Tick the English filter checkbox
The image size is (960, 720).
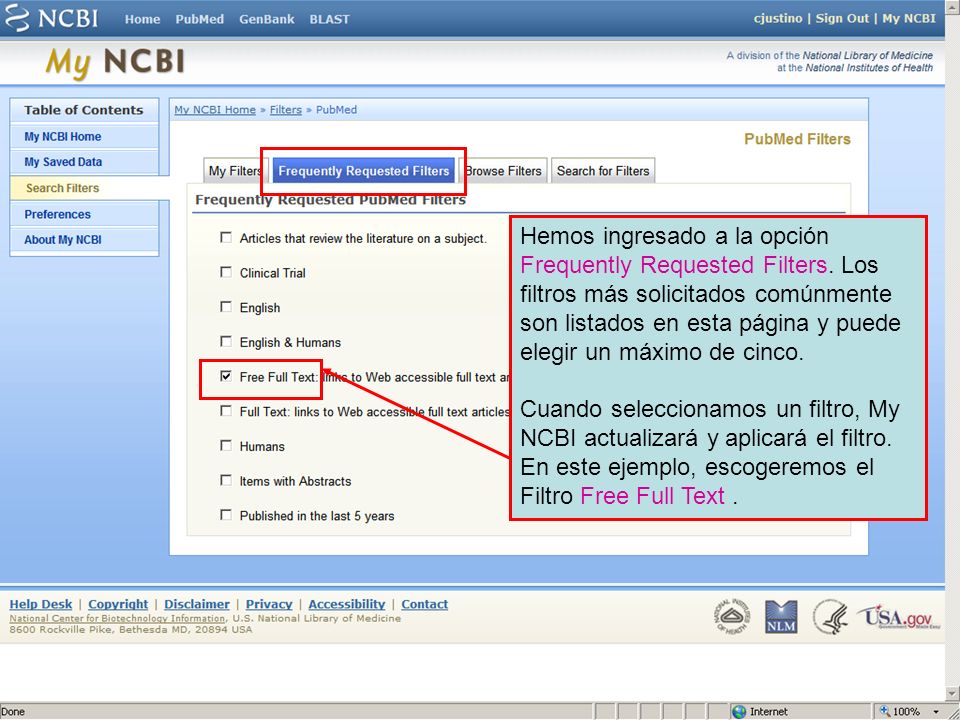click(226, 306)
